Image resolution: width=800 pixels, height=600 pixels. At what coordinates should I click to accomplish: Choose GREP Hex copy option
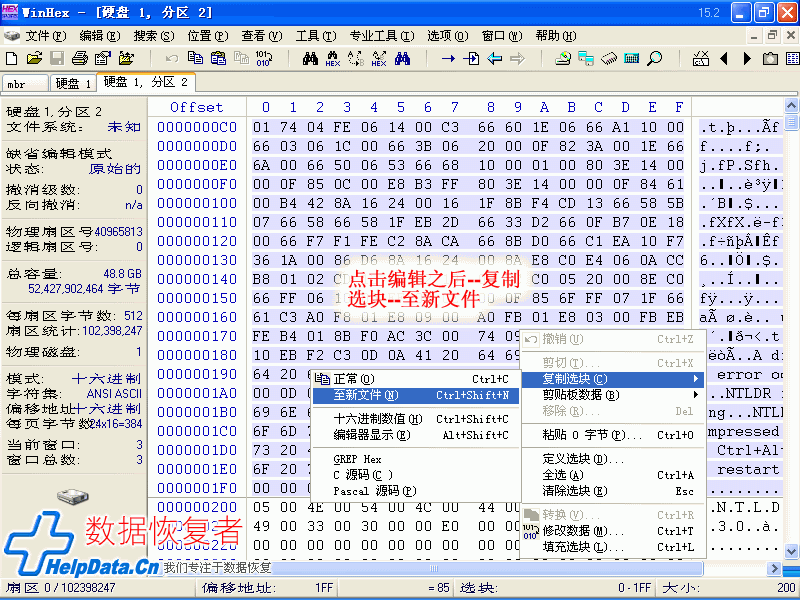(416, 459)
